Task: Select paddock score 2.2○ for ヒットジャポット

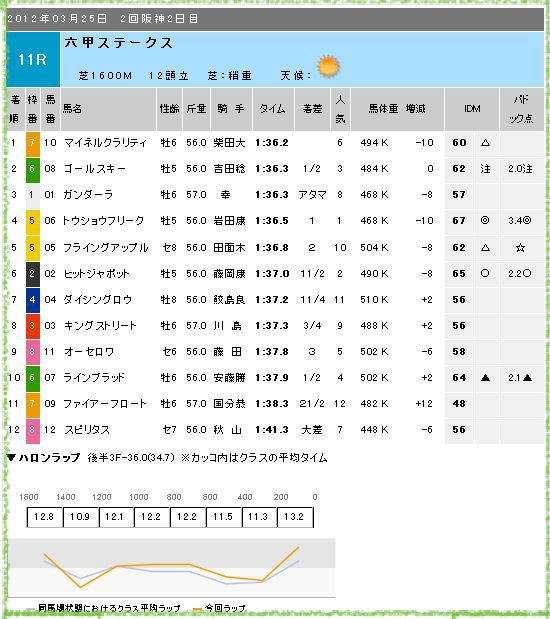Action: pos(520,274)
